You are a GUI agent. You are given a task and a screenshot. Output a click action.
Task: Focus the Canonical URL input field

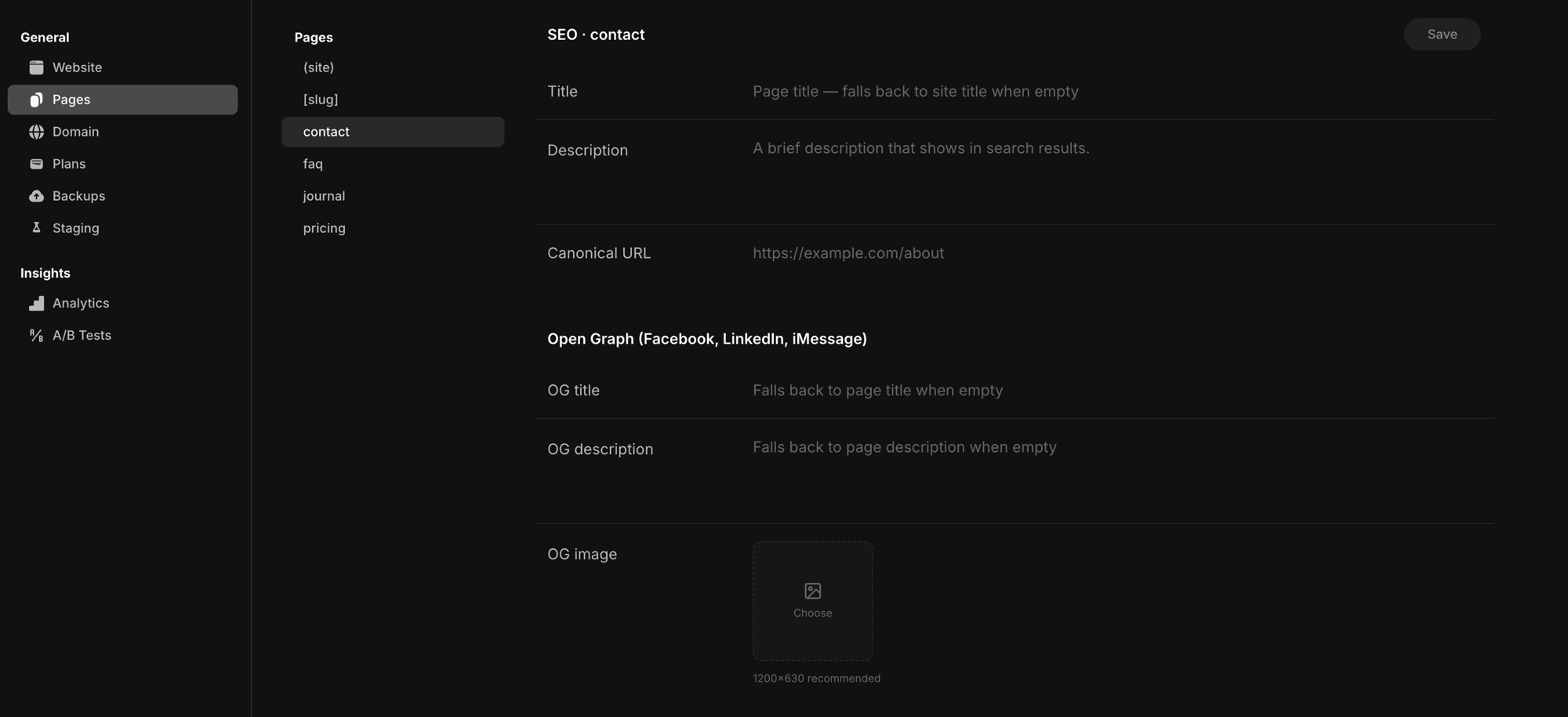pos(1117,253)
